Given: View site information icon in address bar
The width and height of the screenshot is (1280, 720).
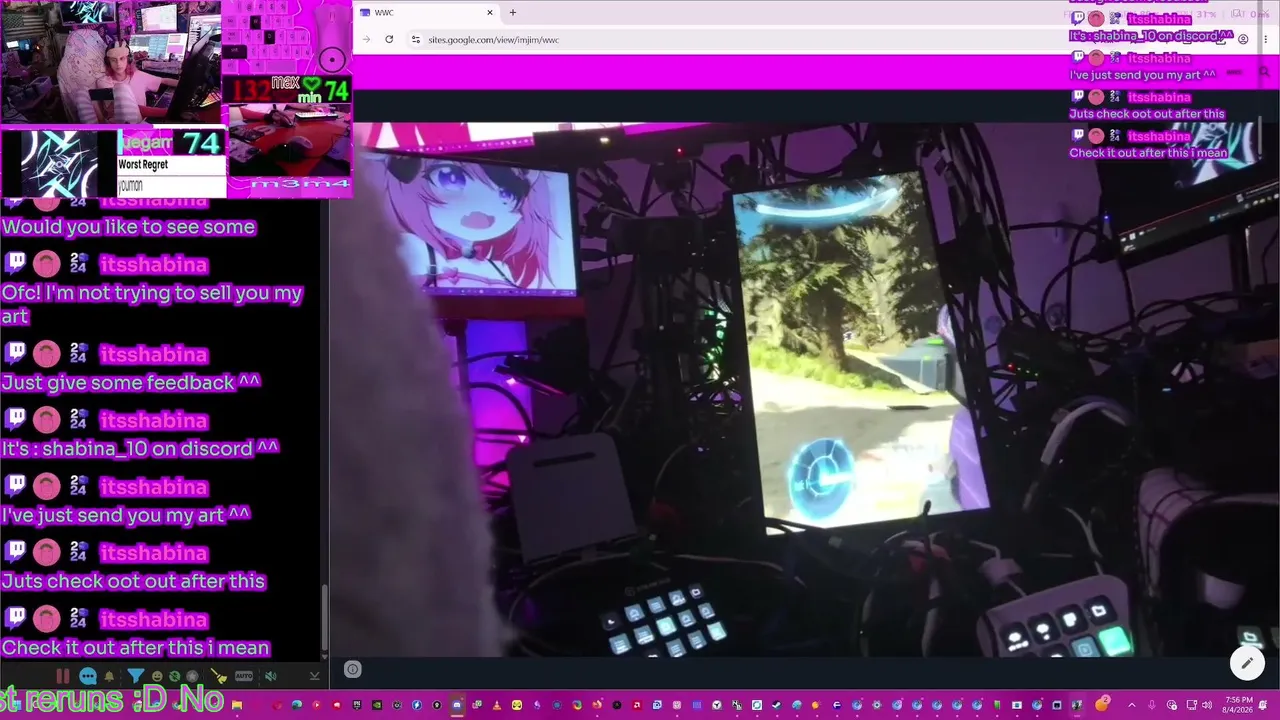Looking at the screenshot, I should 415,40.
